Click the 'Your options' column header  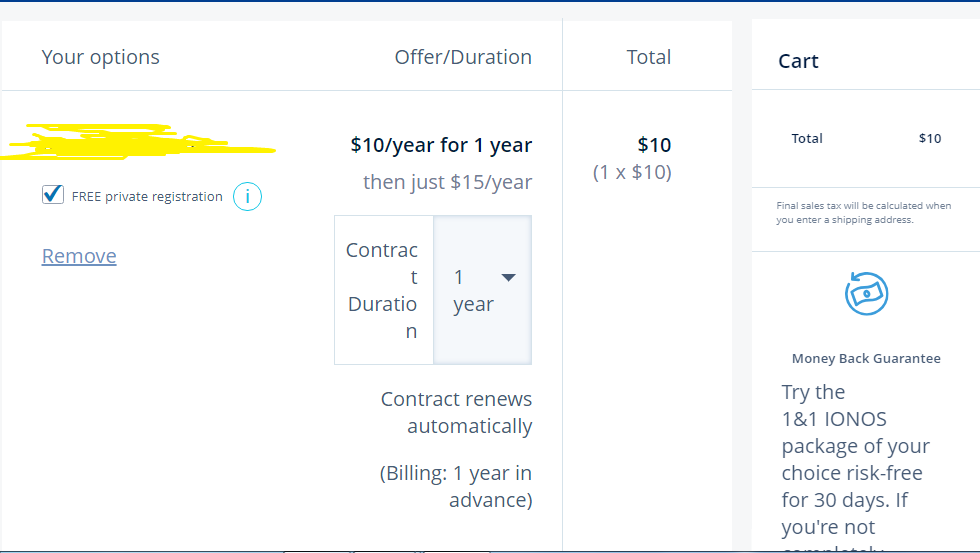pyautogui.click(x=101, y=57)
